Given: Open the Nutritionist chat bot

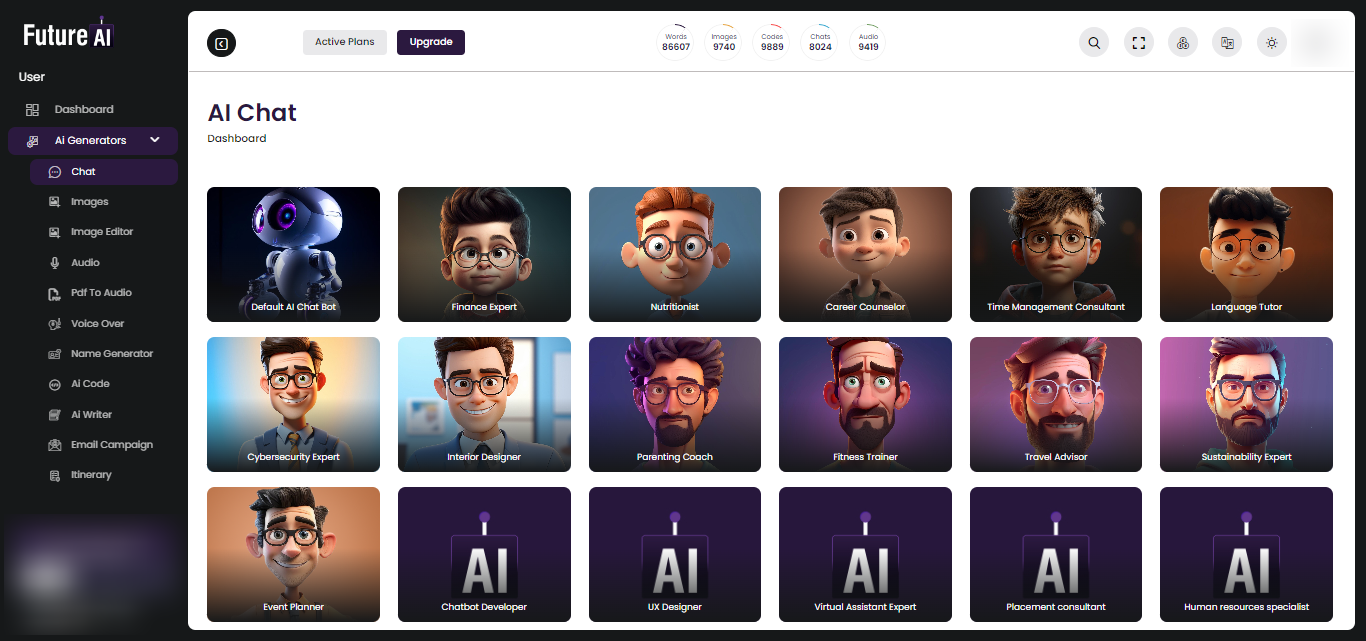Looking at the screenshot, I should pos(674,254).
